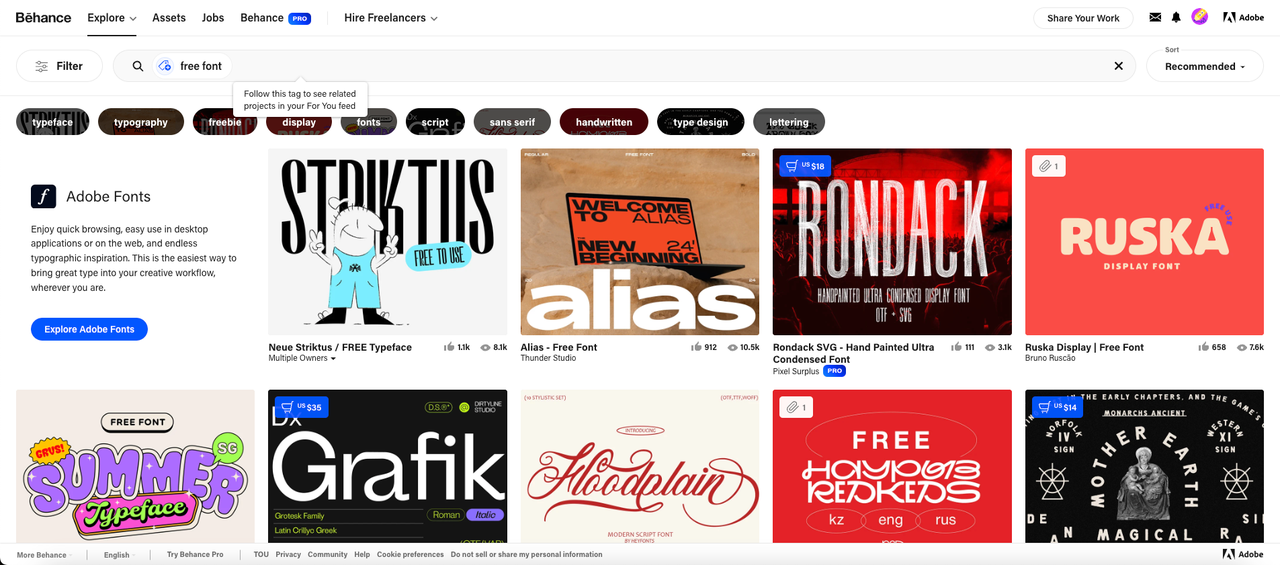Open messages envelope icon
1280x565 pixels.
1156,17
